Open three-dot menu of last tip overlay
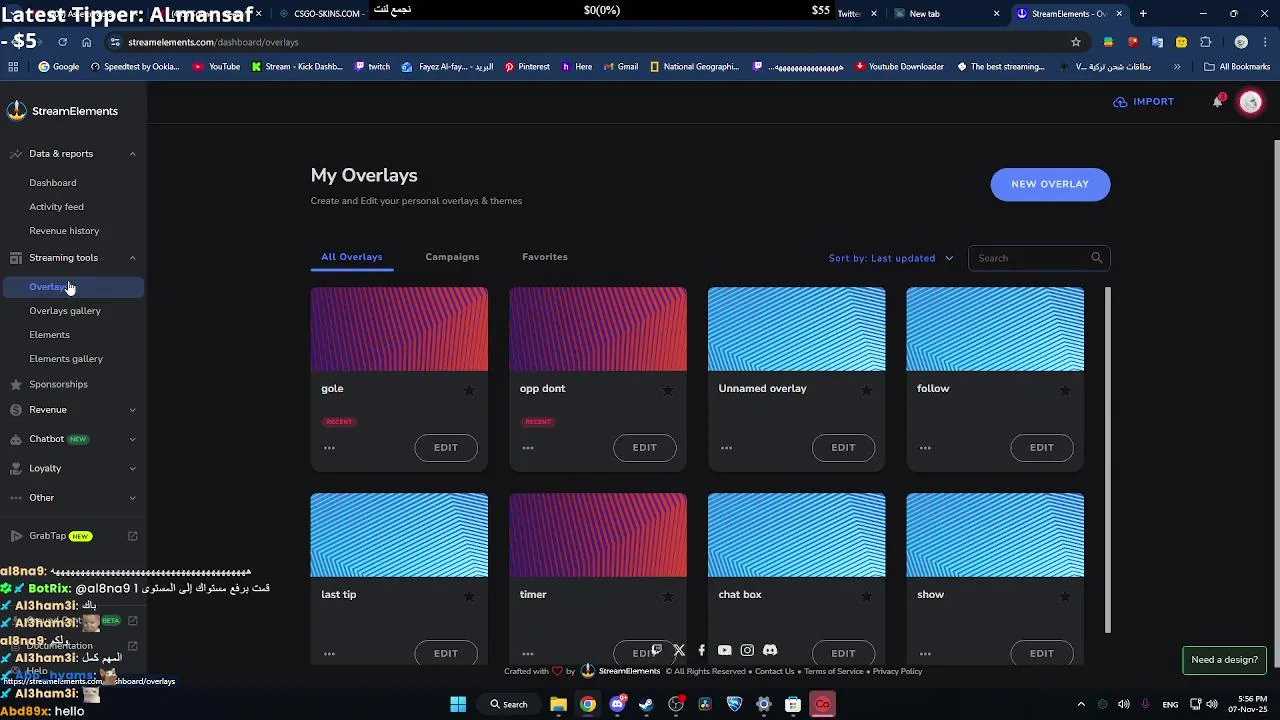Screen dimensions: 1280x720 pos(329,654)
